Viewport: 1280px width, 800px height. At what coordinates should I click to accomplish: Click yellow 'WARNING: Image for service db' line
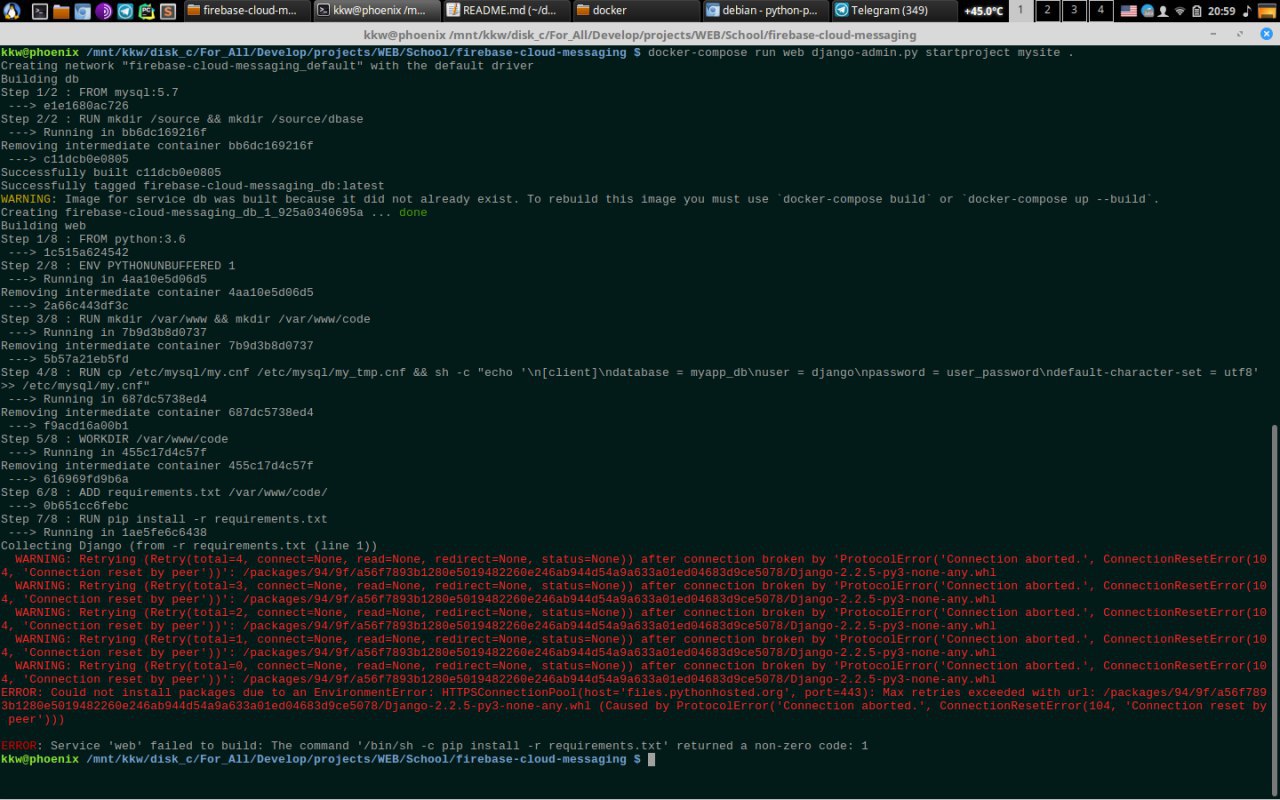pyautogui.click(x=580, y=199)
